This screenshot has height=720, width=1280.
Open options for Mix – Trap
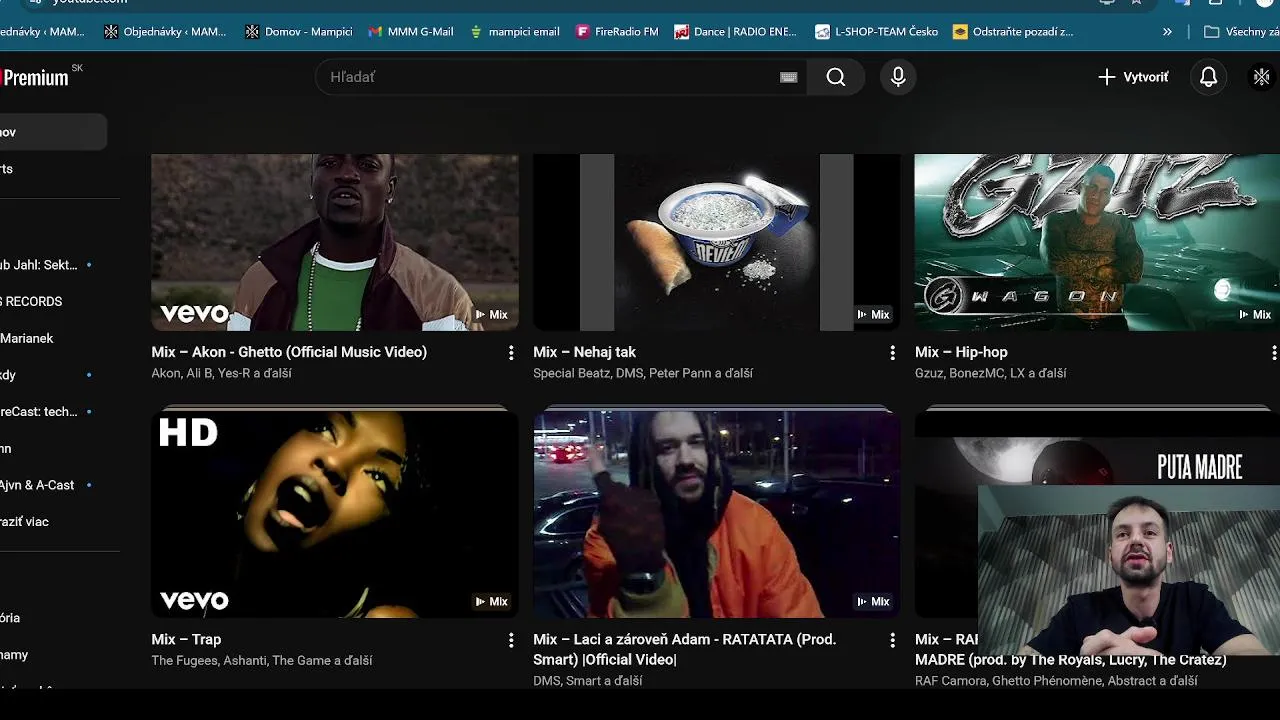[511, 640]
